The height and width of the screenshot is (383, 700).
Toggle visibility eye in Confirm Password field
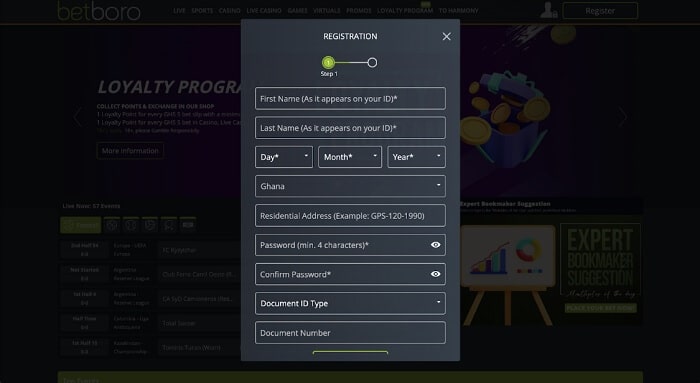[436, 274]
